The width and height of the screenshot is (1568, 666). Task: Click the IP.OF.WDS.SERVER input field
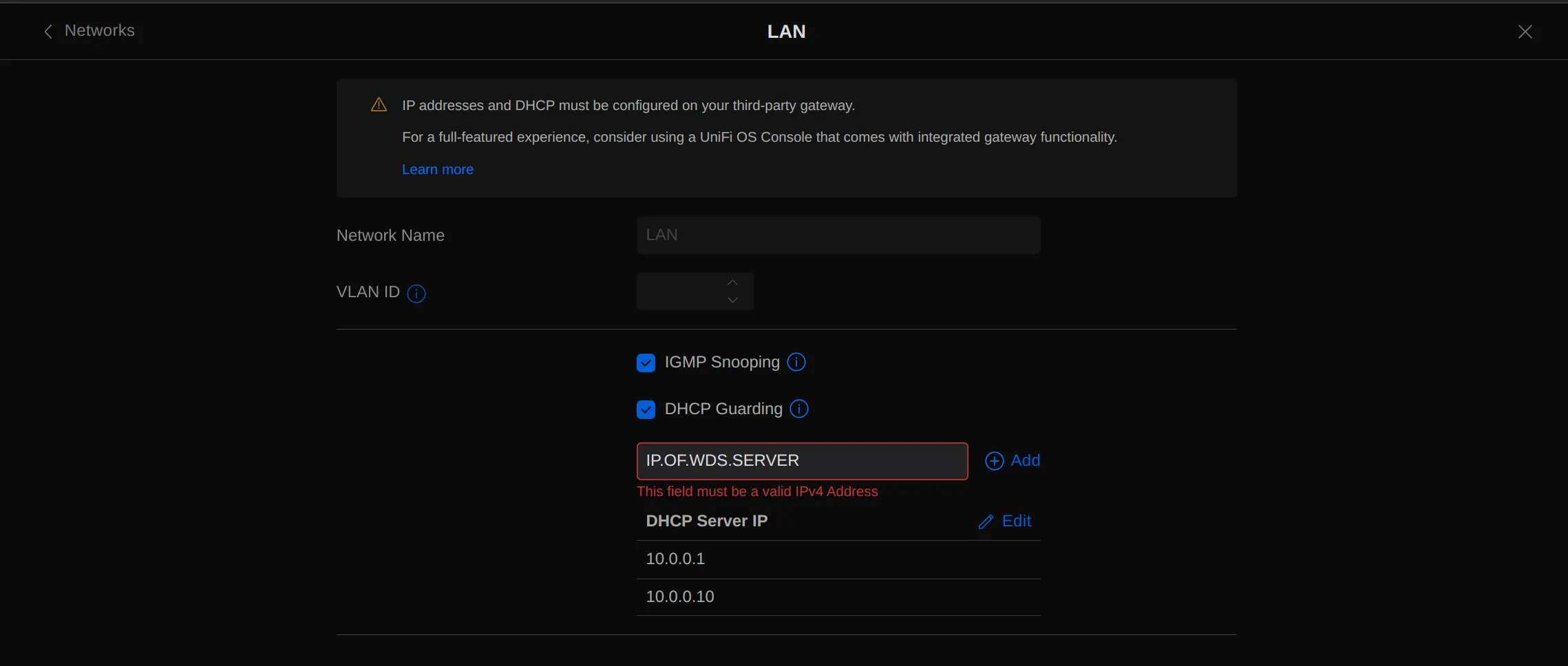(x=801, y=461)
